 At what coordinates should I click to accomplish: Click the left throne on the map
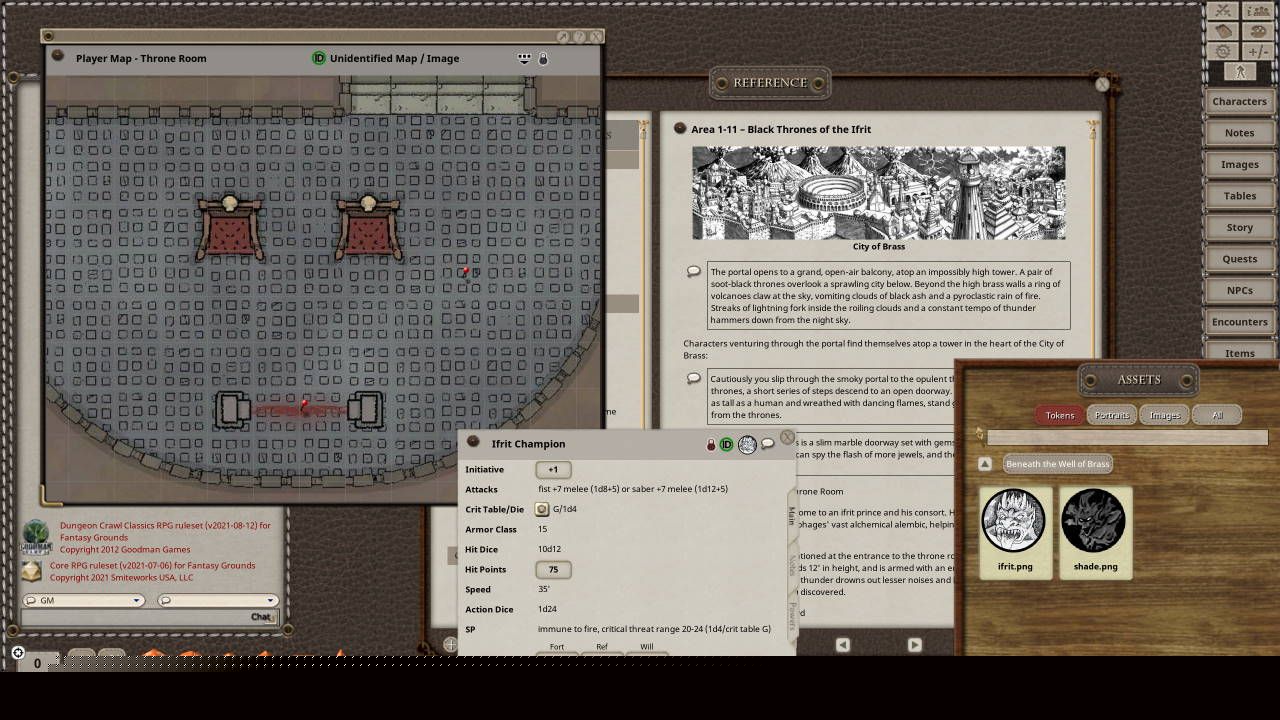tap(230, 228)
